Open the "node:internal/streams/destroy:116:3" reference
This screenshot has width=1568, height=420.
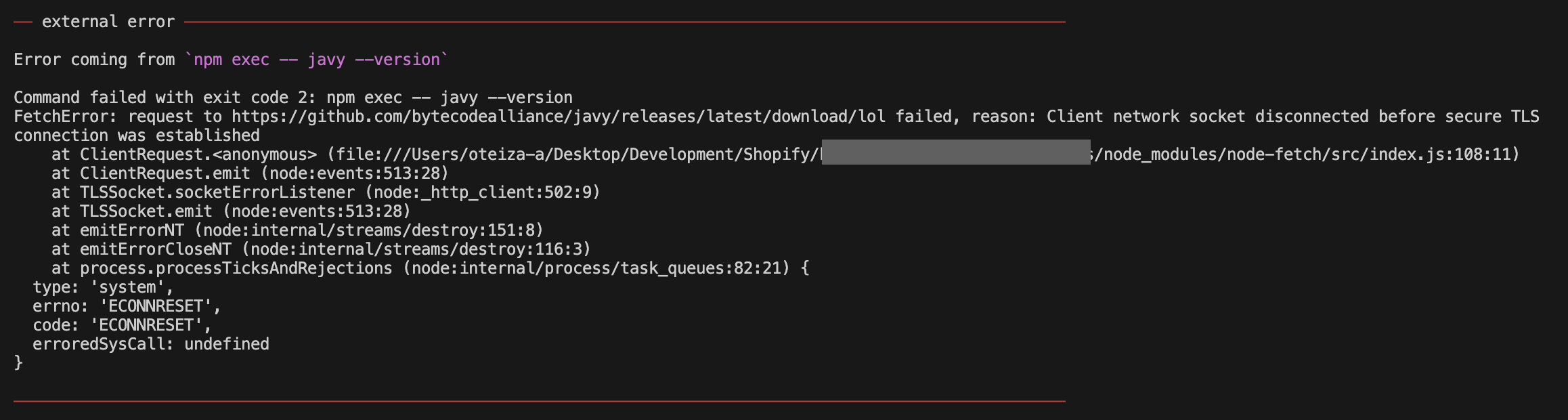click(x=416, y=249)
